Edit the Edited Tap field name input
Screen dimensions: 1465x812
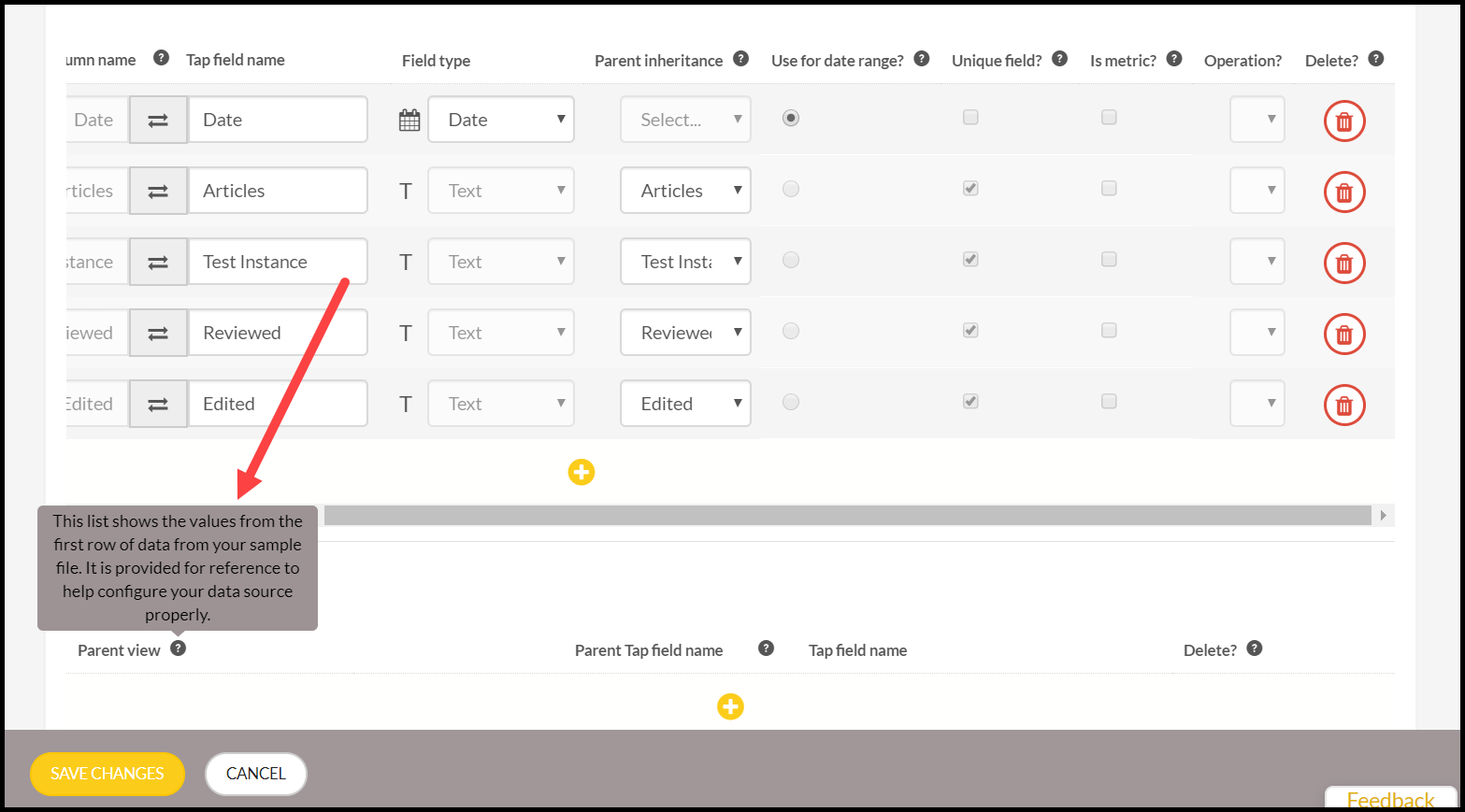point(279,404)
